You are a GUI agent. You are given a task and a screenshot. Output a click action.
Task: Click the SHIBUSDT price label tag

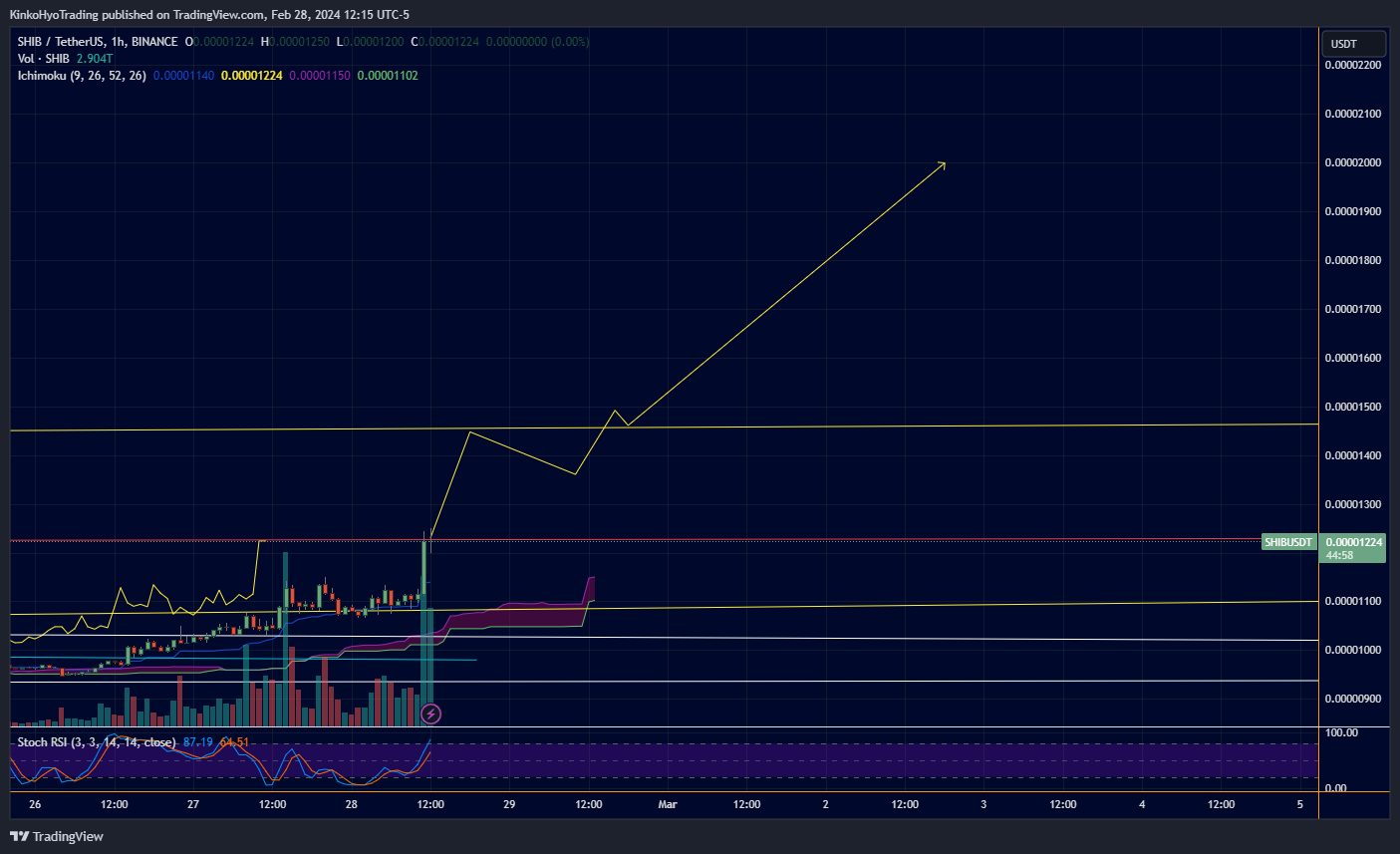pos(1287,542)
